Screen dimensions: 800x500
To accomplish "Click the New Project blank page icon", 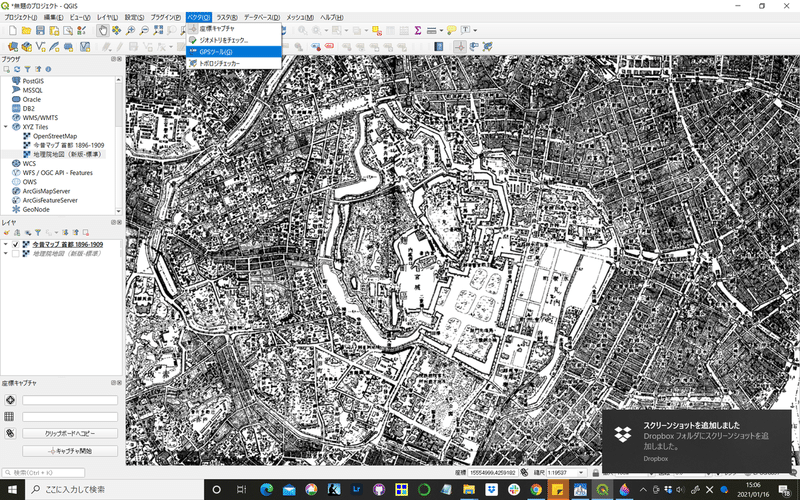I will (x=12, y=31).
